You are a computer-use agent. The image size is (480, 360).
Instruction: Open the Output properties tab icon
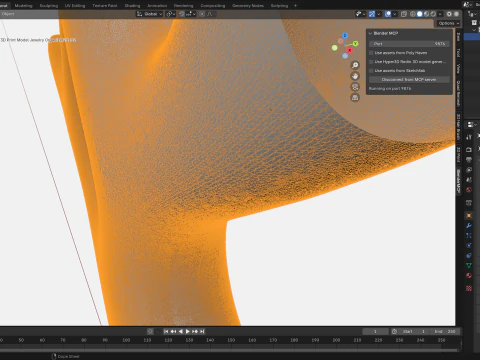pos(469,160)
